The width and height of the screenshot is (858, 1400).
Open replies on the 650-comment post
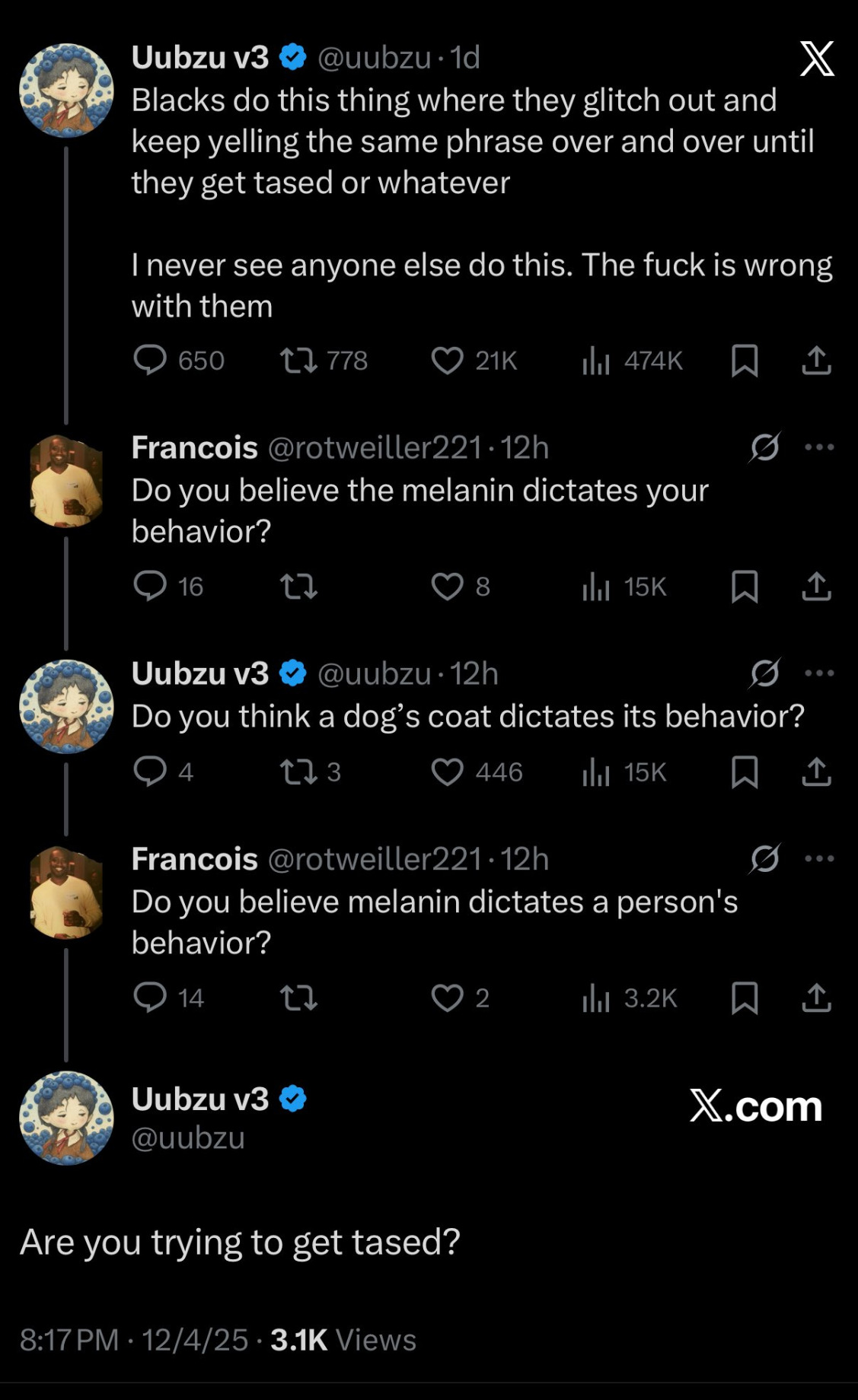(150, 360)
